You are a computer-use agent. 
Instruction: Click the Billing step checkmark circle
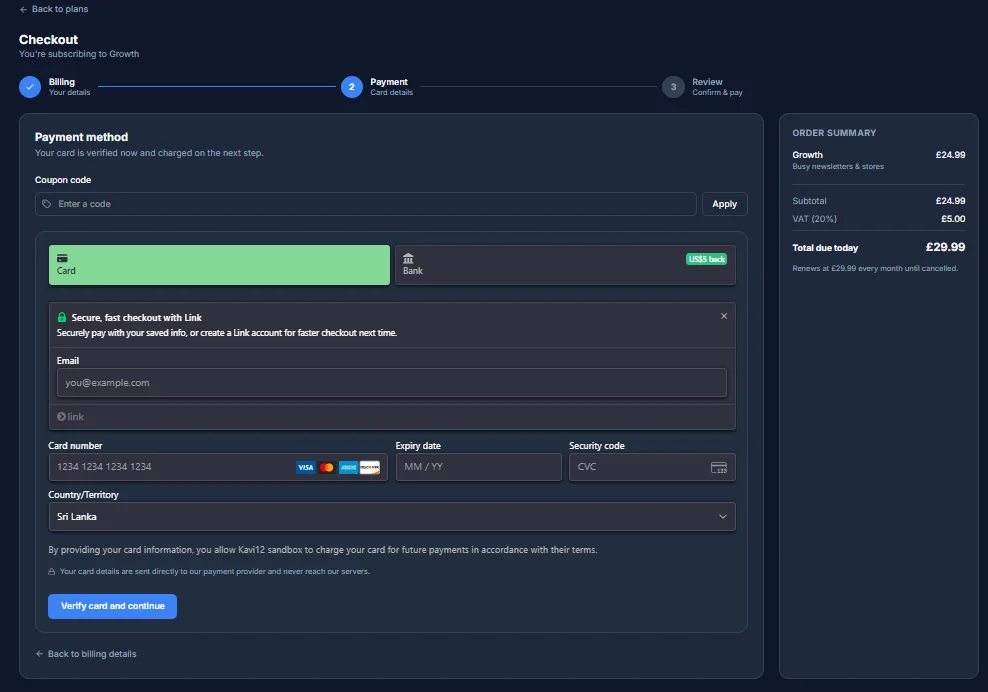point(30,87)
